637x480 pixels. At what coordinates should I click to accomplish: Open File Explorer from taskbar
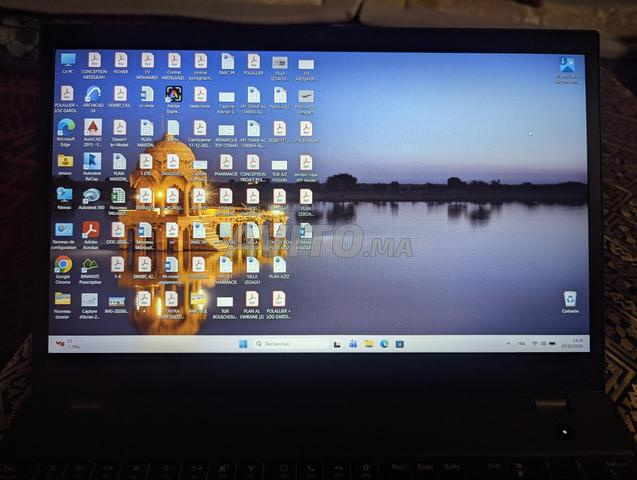point(368,344)
